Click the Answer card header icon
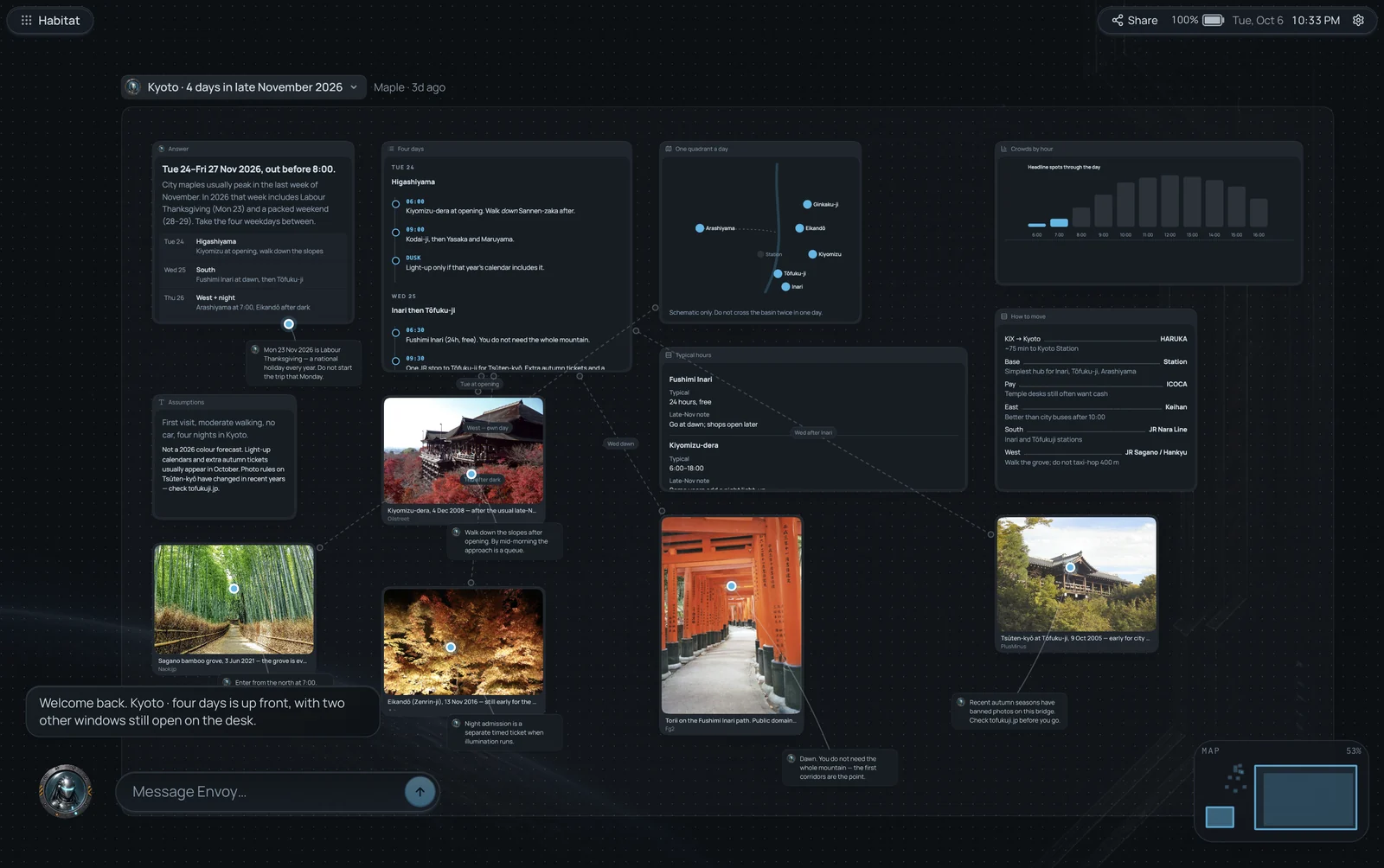This screenshot has height=868, width=1384. [x=162, y=149]
